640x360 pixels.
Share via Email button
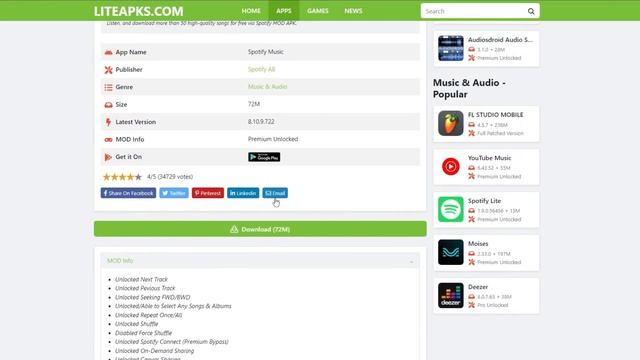point(275,193)
